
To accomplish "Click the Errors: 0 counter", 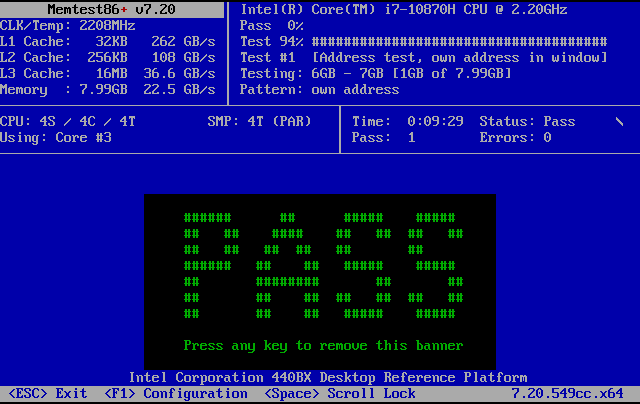I will pos(515,137).
